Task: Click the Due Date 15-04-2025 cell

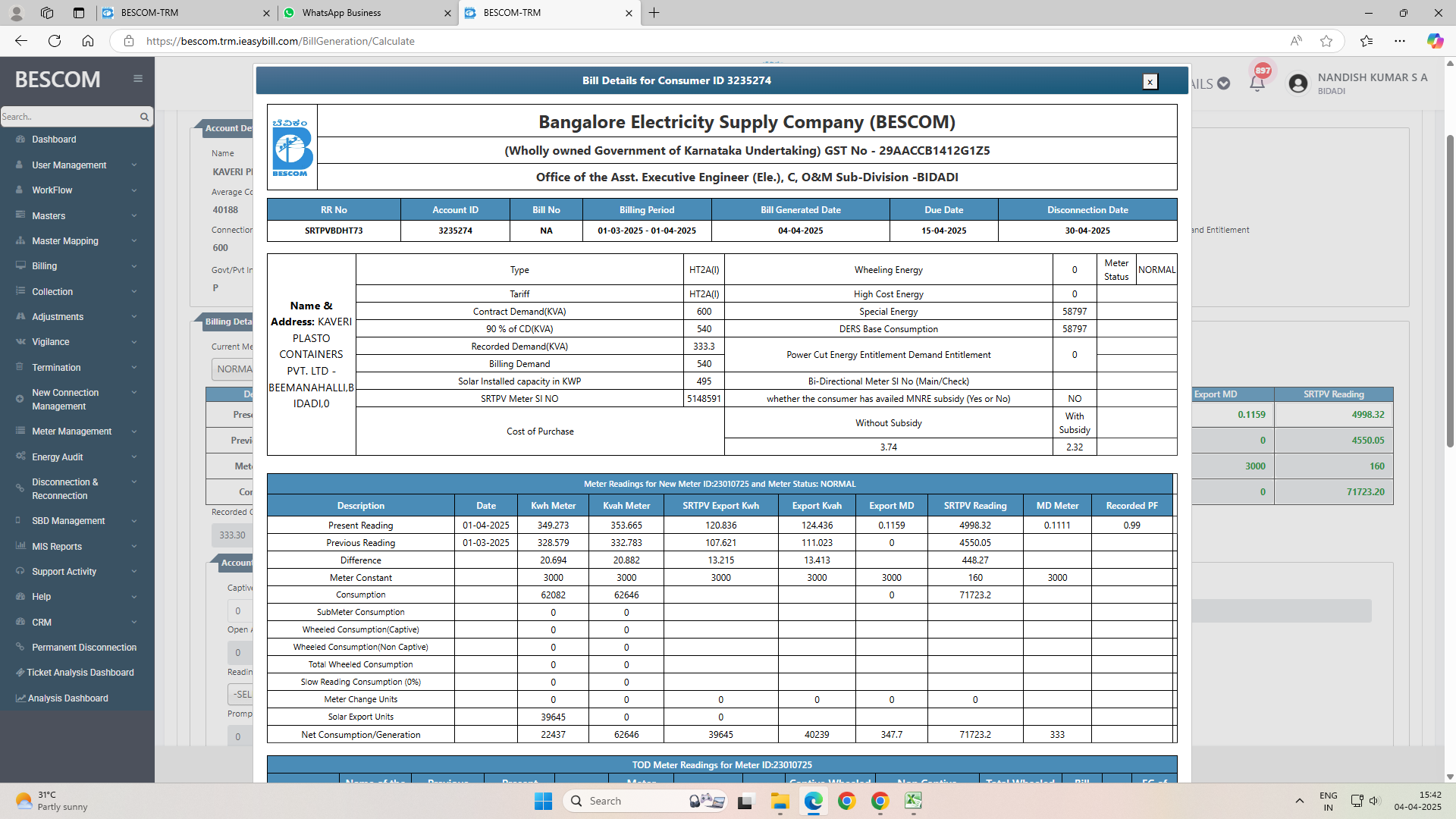Action: (x=943, y=231)
